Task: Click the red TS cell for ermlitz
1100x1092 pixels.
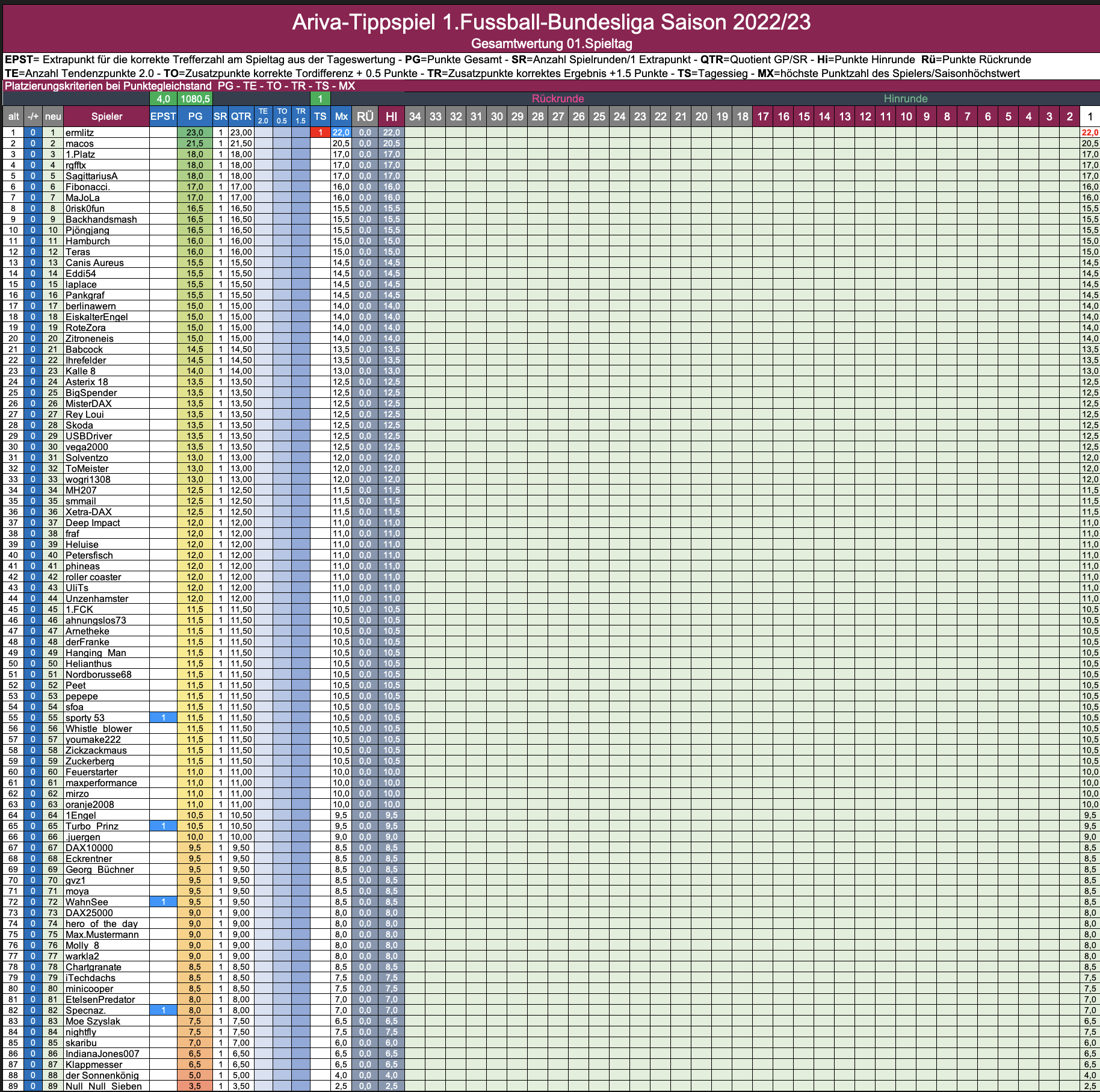Action: (x=320, y=132)
